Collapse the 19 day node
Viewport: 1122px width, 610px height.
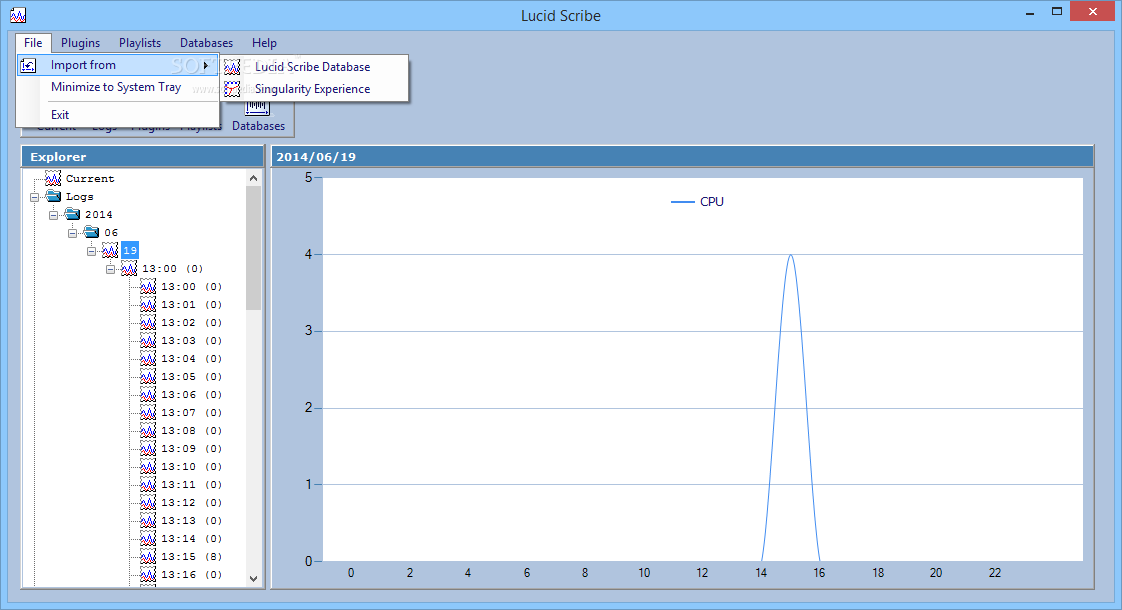pos(92,251)
